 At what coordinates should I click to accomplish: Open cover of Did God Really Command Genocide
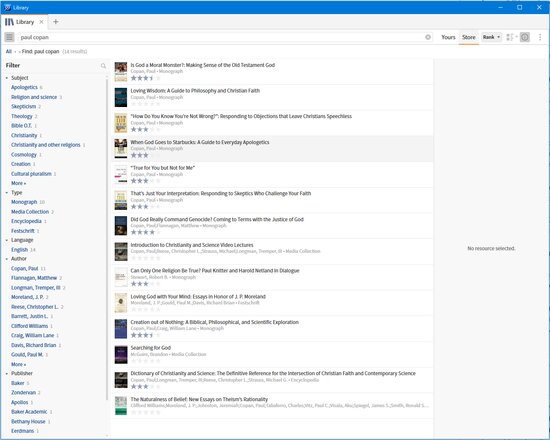[121, 226]
